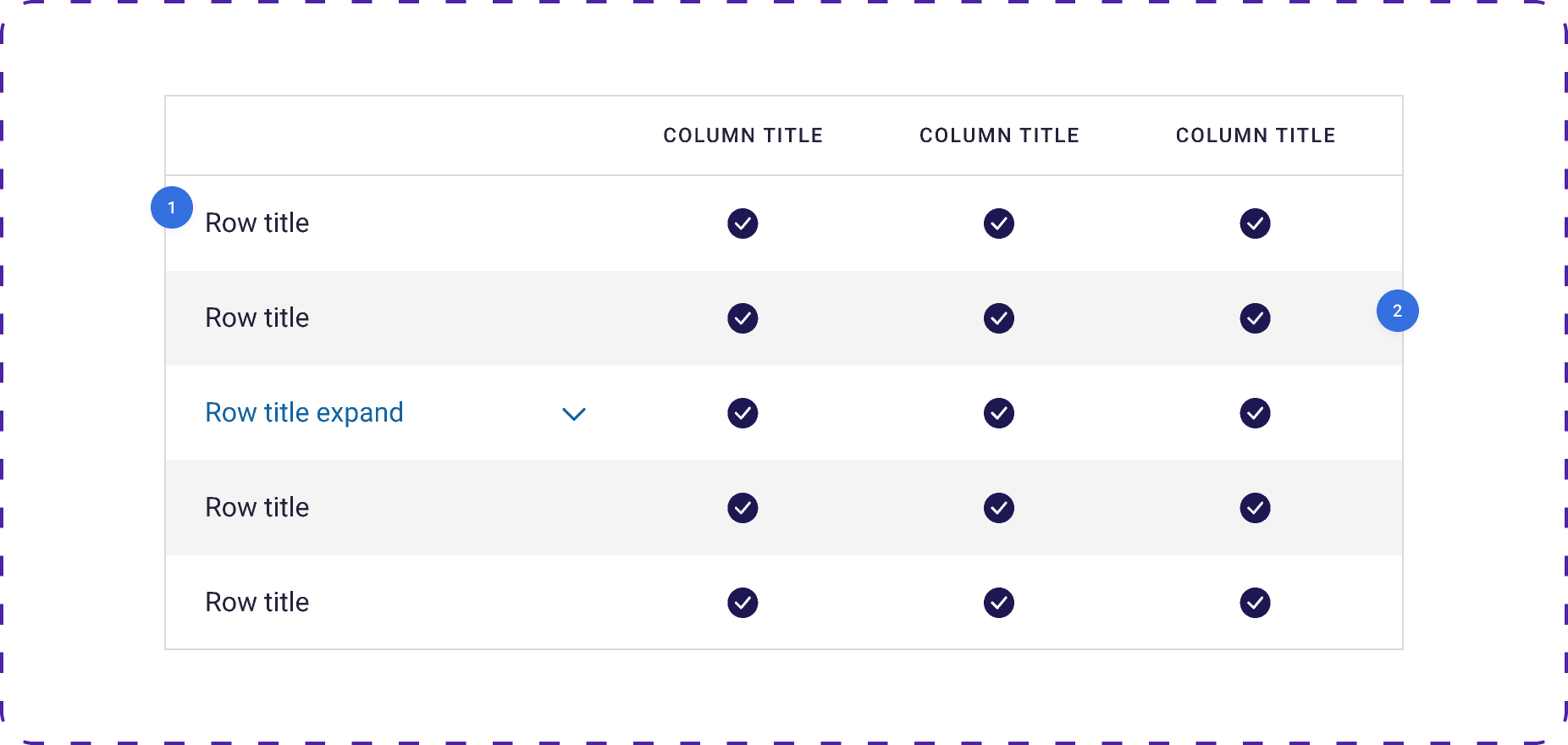
Task: Click the first COLUMN TITLE header
Action: [743, 135]
